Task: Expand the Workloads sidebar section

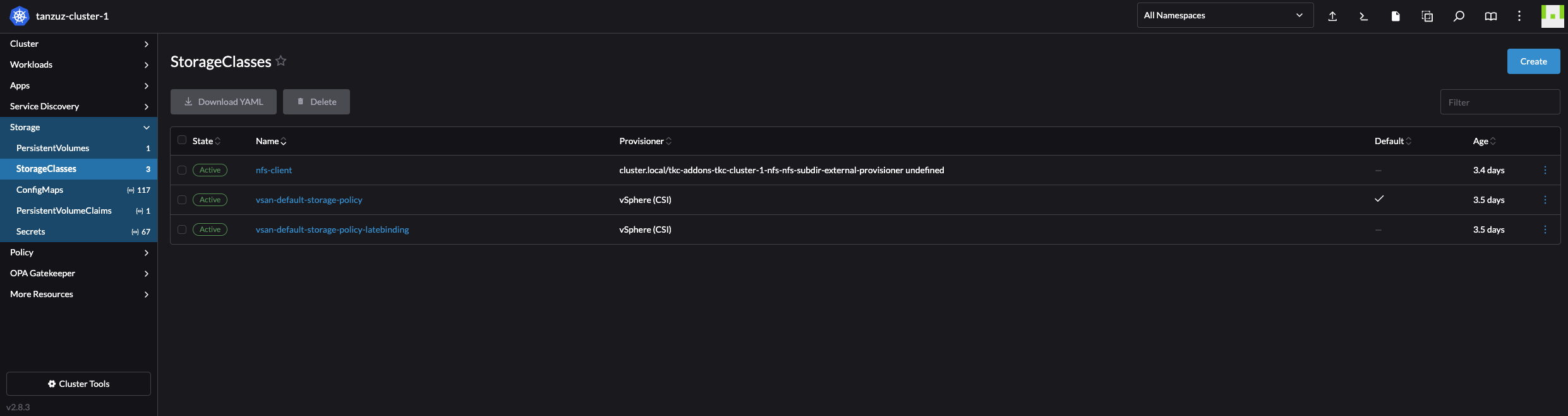Action: coord(78,64)
